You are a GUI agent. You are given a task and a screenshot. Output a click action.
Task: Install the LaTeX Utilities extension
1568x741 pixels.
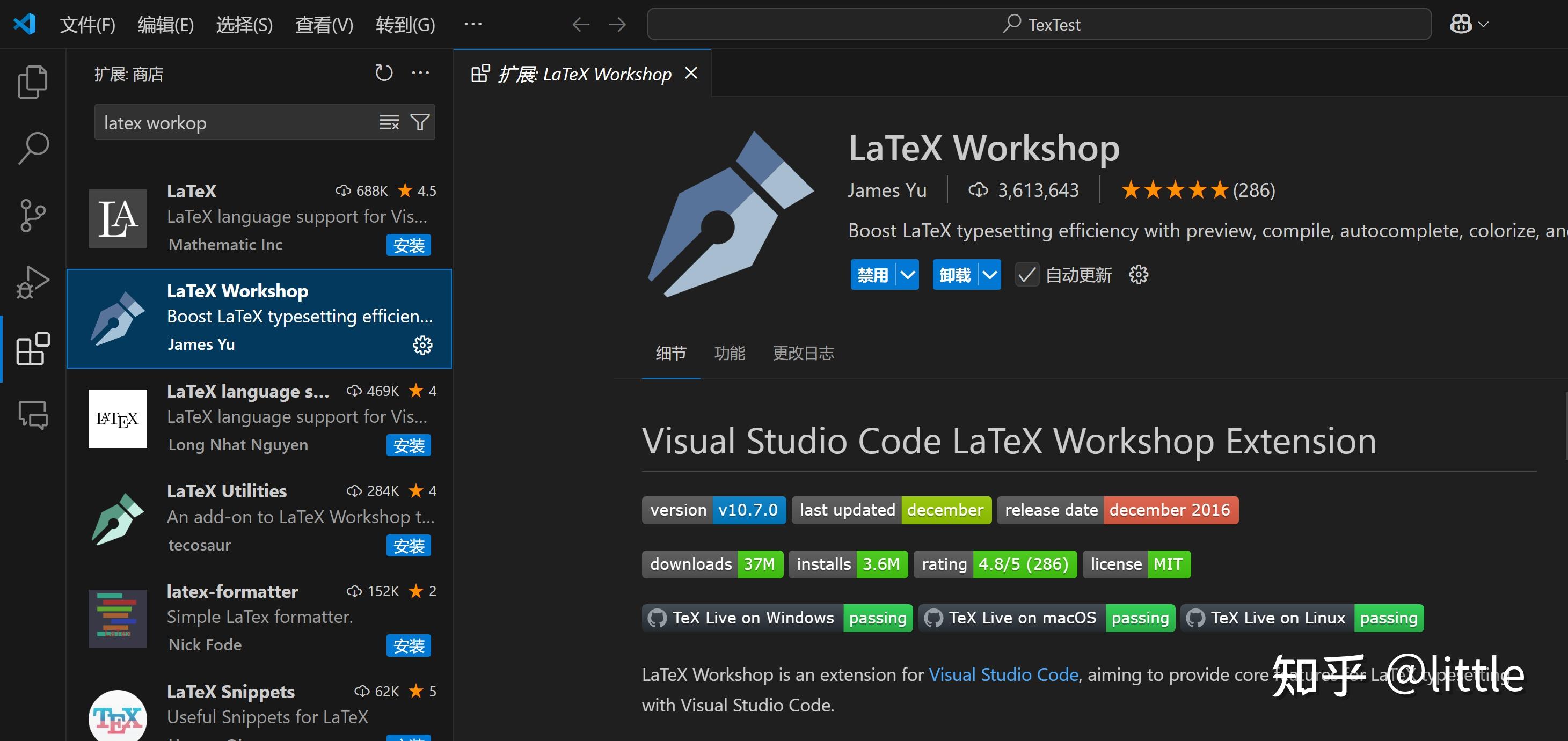(x=409, y=546)
